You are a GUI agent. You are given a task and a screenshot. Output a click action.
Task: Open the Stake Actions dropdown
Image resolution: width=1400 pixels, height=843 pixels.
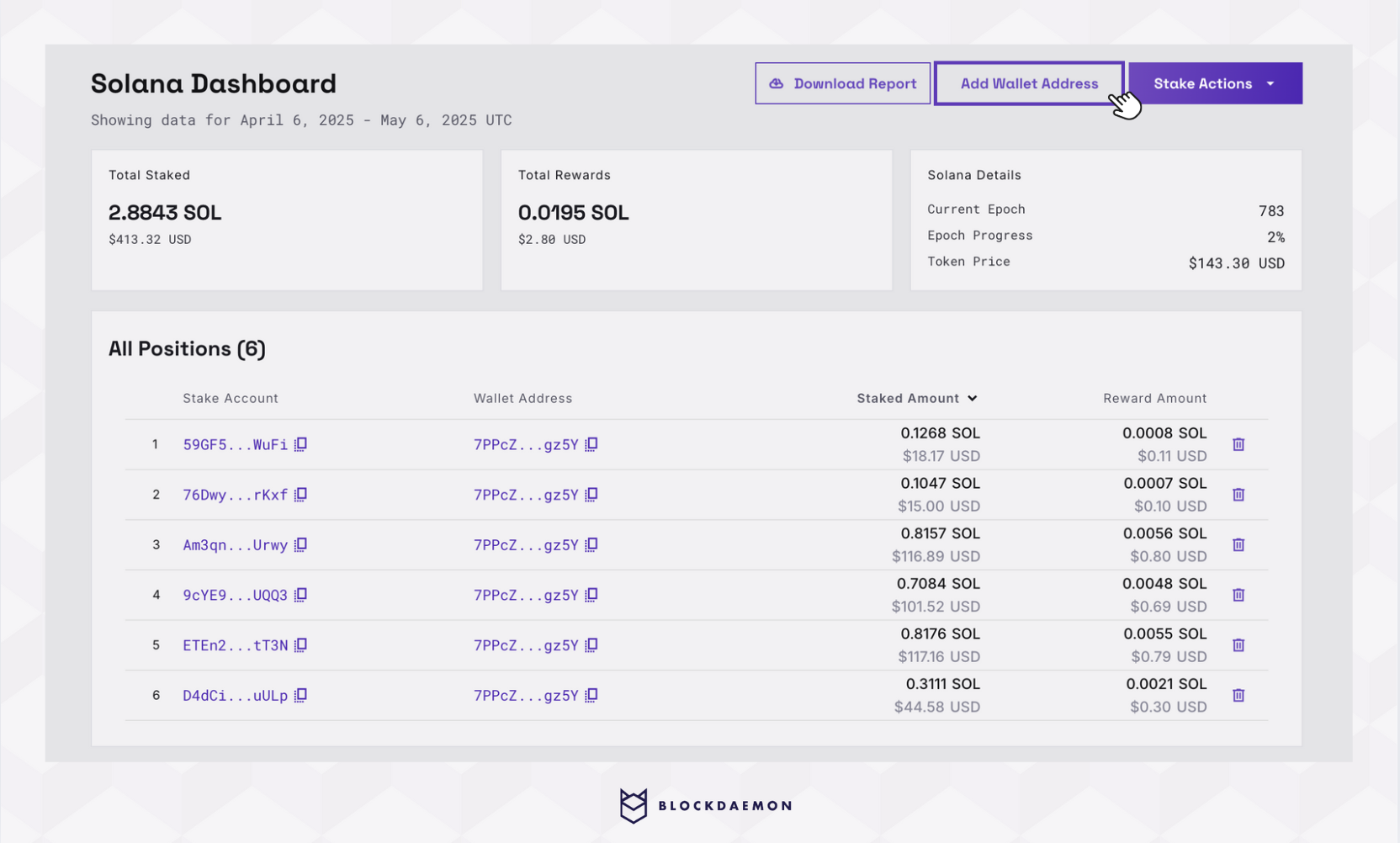point(1215,83)
